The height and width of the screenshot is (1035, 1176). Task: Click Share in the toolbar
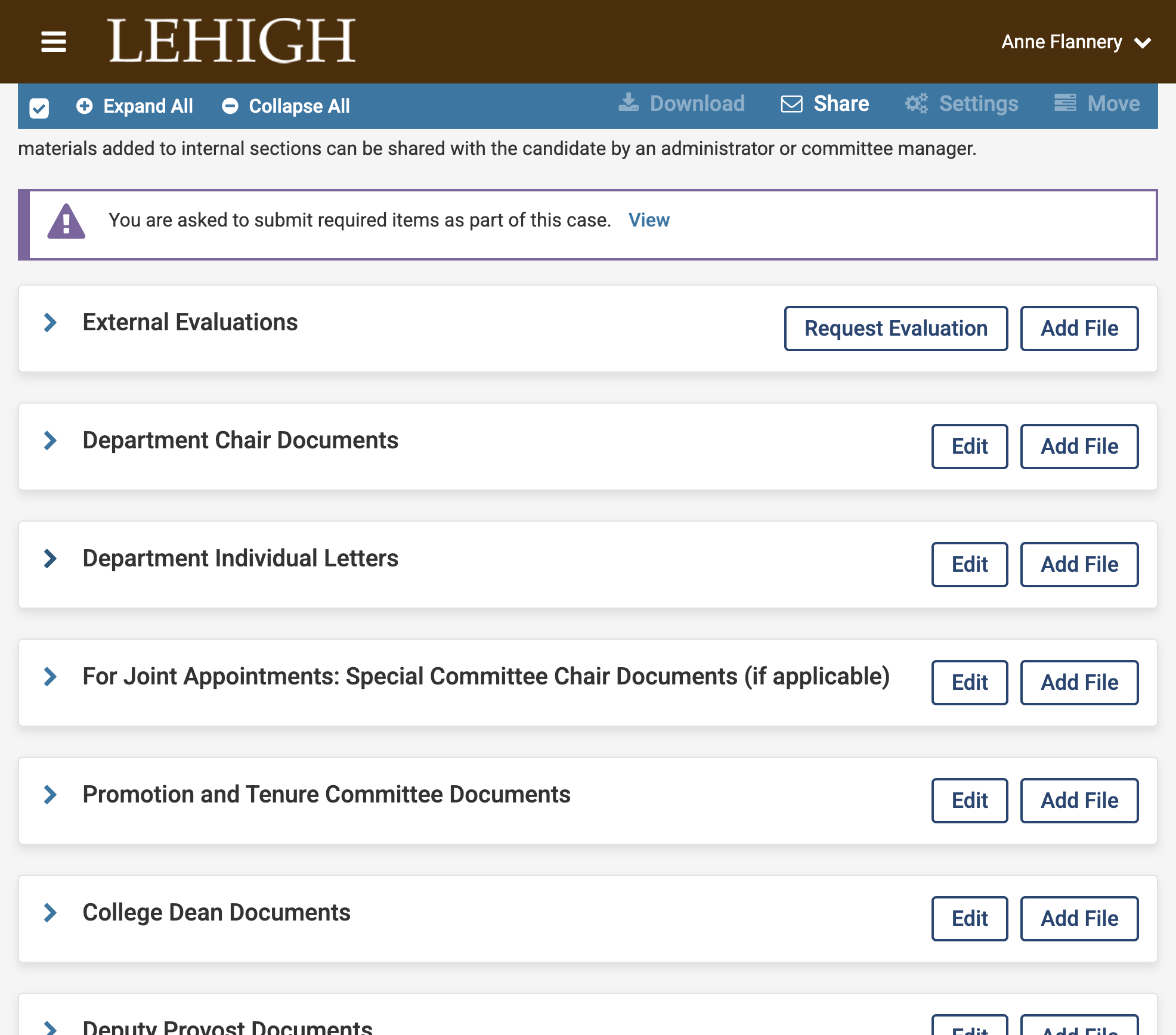click(825, 104)
